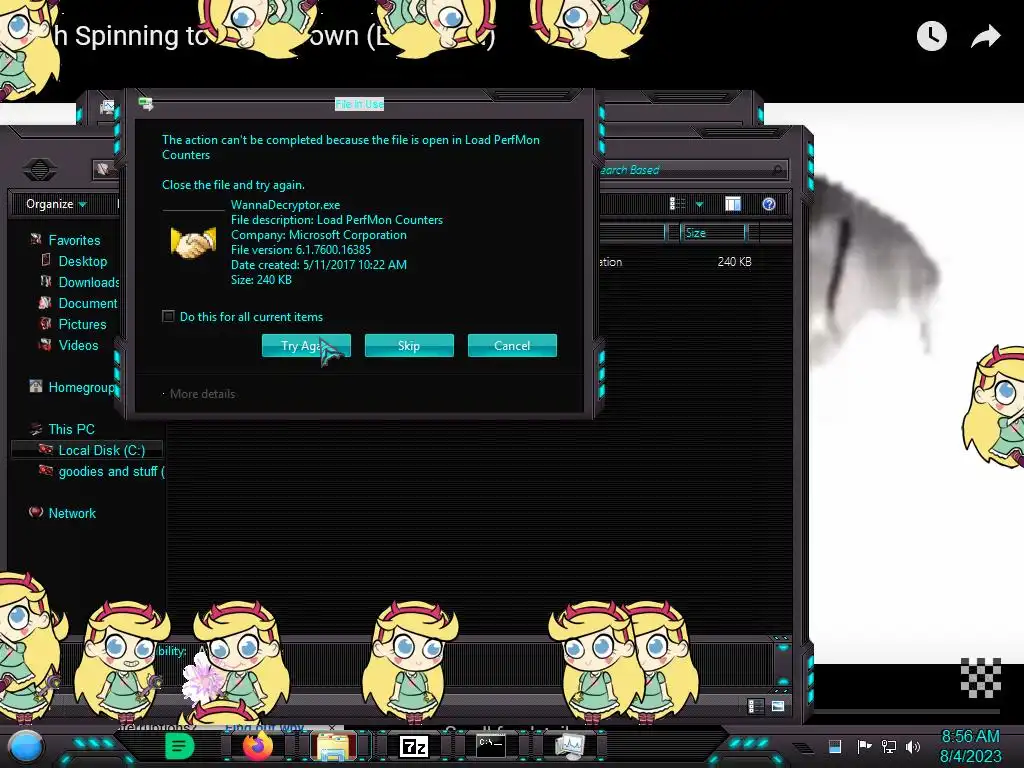The image size is (1024, 768).
Task: Toggle the preview pane icon
Action: click(x=733, y=204)
